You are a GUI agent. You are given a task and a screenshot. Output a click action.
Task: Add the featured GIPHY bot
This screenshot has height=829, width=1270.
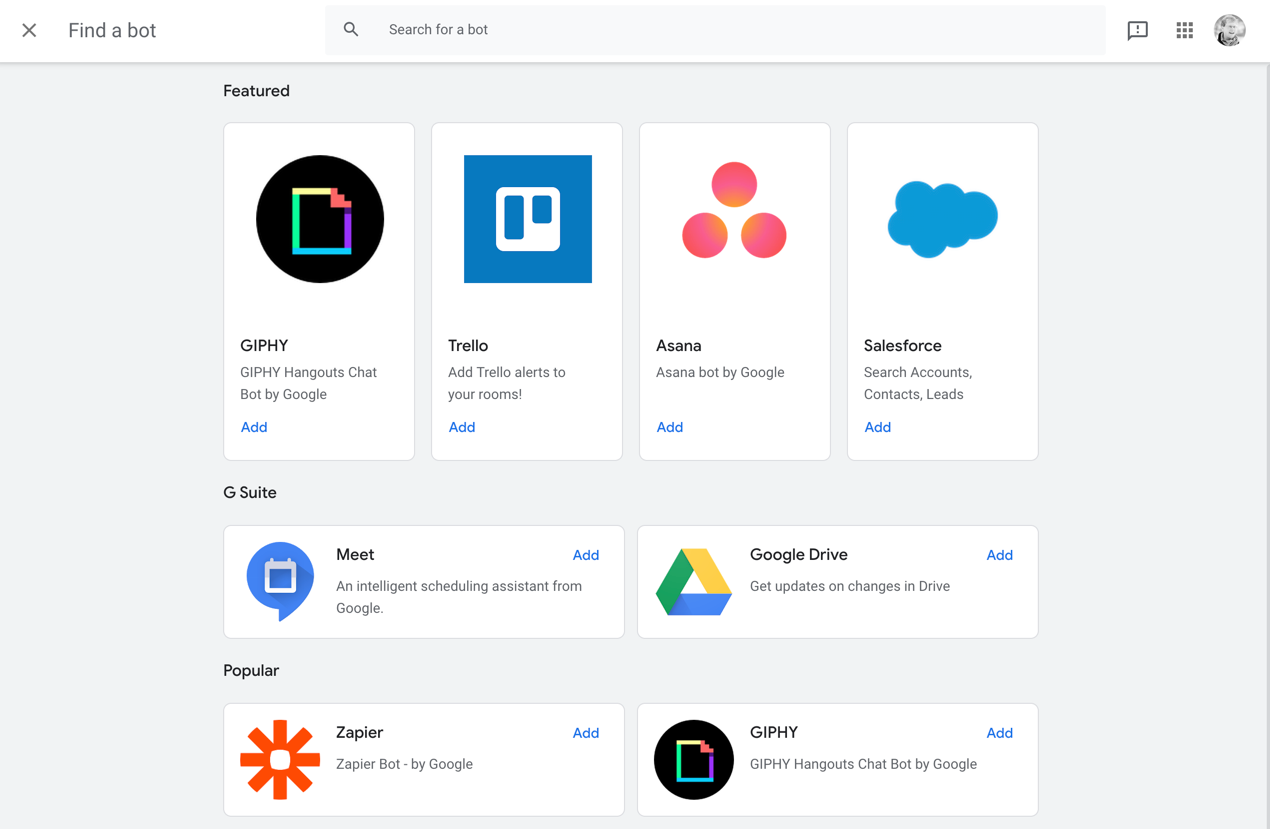[254, 427]
